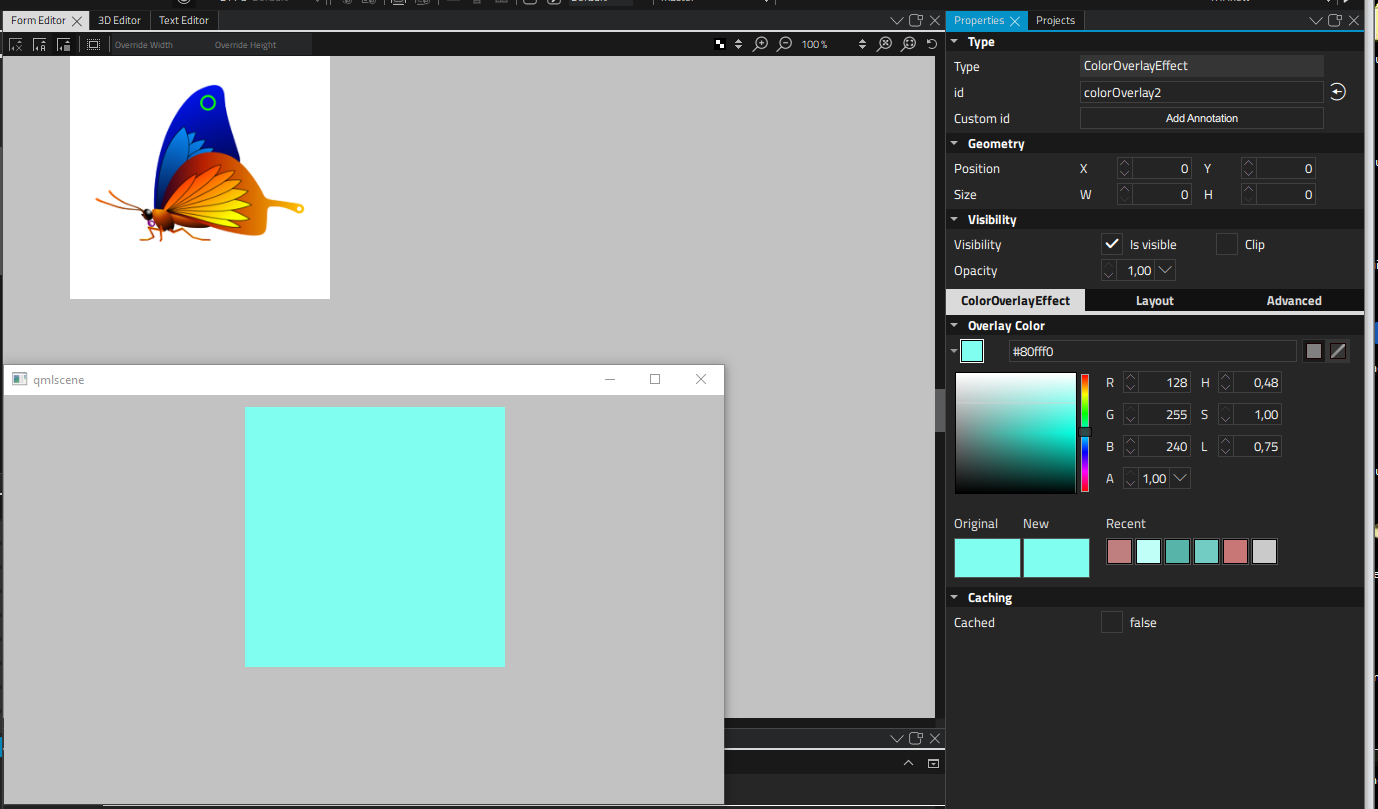Click the Add Annotation button
Viewport: 1378px width, 809px height.
point(1201,118)
